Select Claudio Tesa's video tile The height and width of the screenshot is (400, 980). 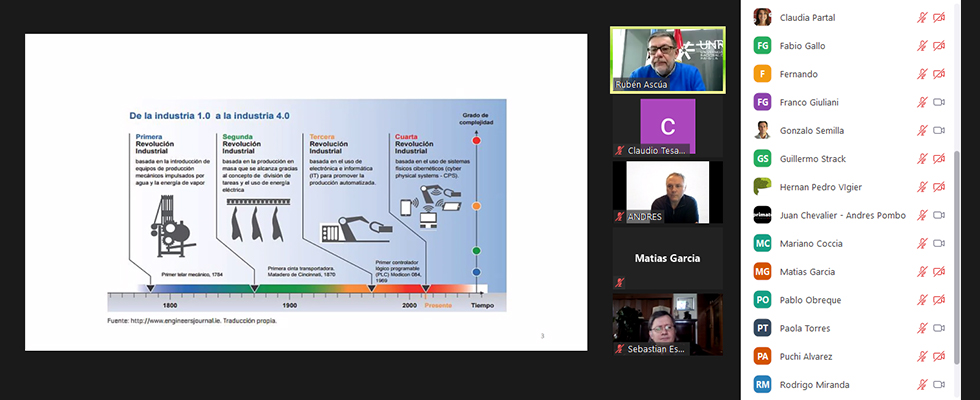coord(668,126)
